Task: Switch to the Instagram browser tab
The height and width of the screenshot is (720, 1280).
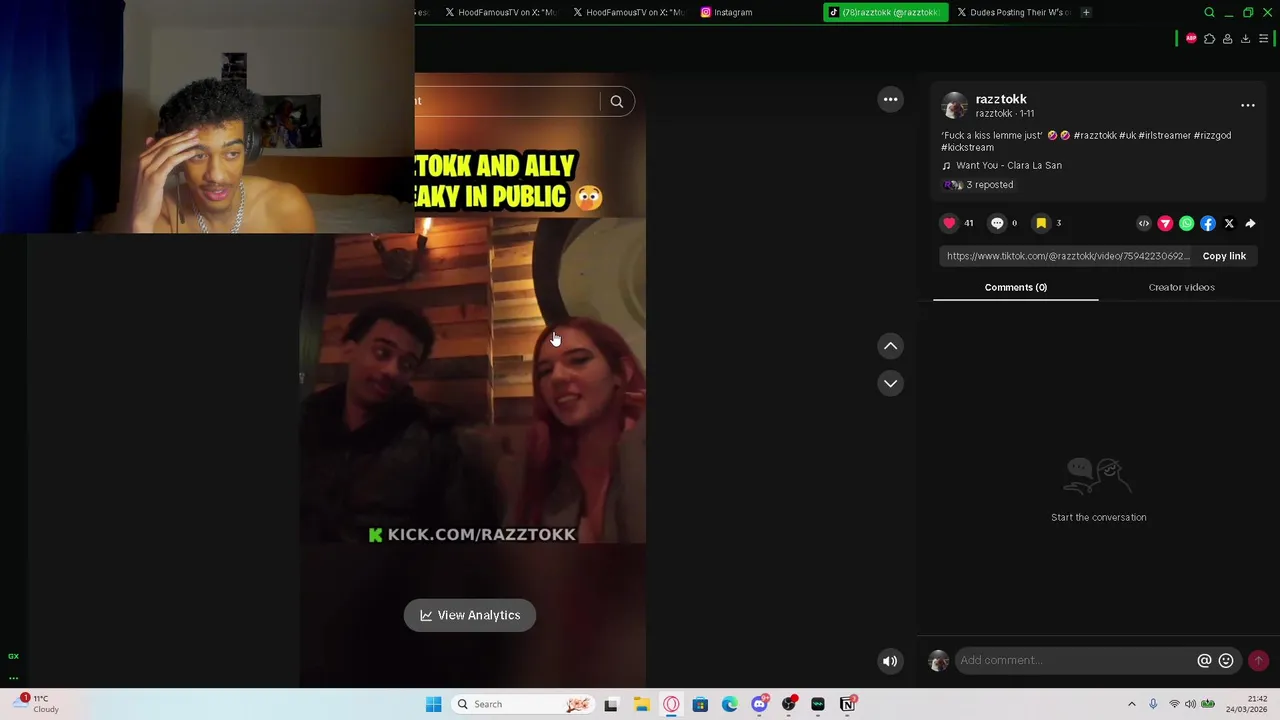Action: (x=727, y=12)
